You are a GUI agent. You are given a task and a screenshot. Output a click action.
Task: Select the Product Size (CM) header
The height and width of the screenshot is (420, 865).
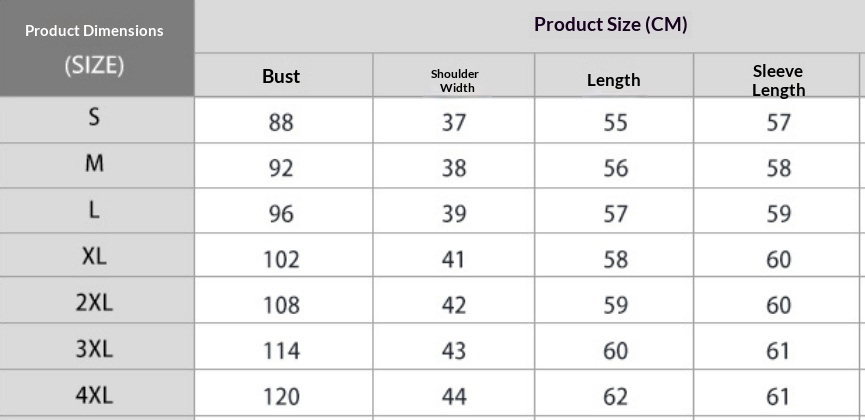(x=610, y=25)
